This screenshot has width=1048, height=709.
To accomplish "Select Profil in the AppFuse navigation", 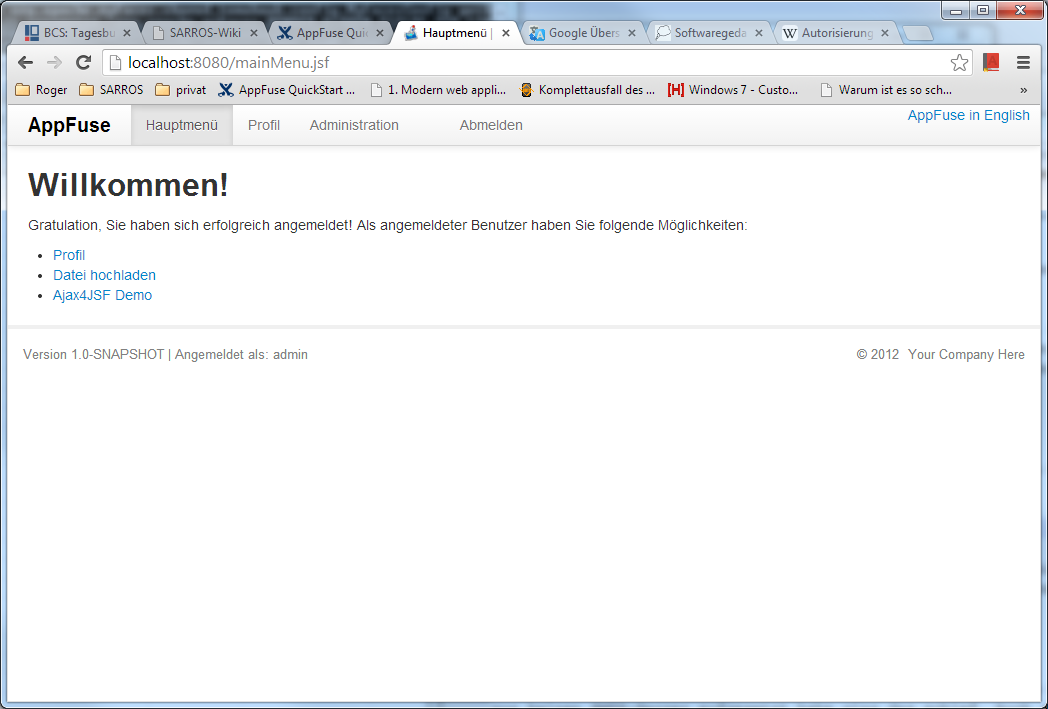I will coord(263,124).
